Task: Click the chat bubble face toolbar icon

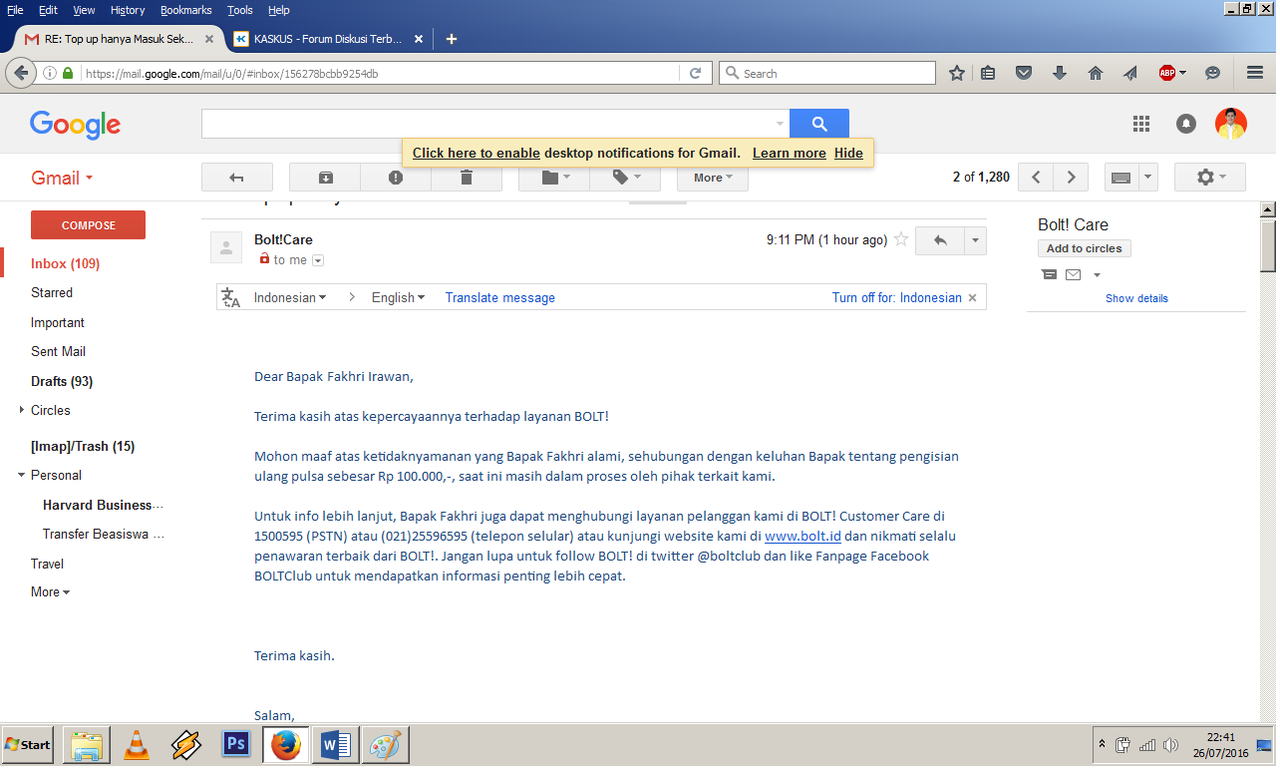Action: tap(1213, 73)
